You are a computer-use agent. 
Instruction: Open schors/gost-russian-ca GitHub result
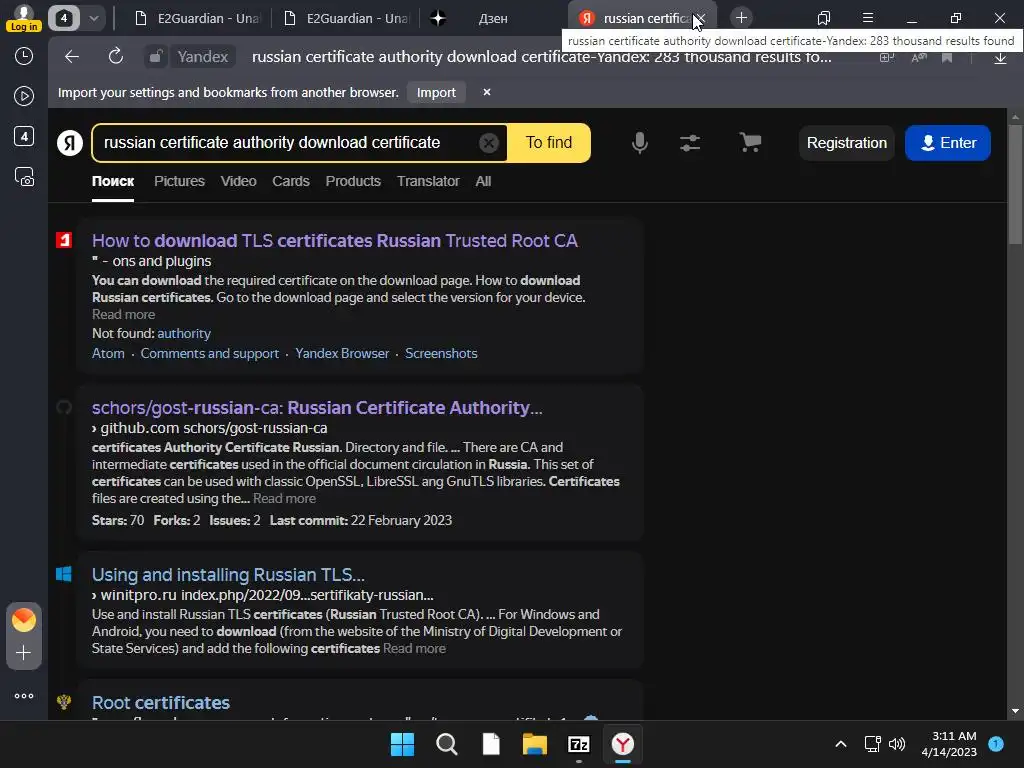click(x=317, y=408)
